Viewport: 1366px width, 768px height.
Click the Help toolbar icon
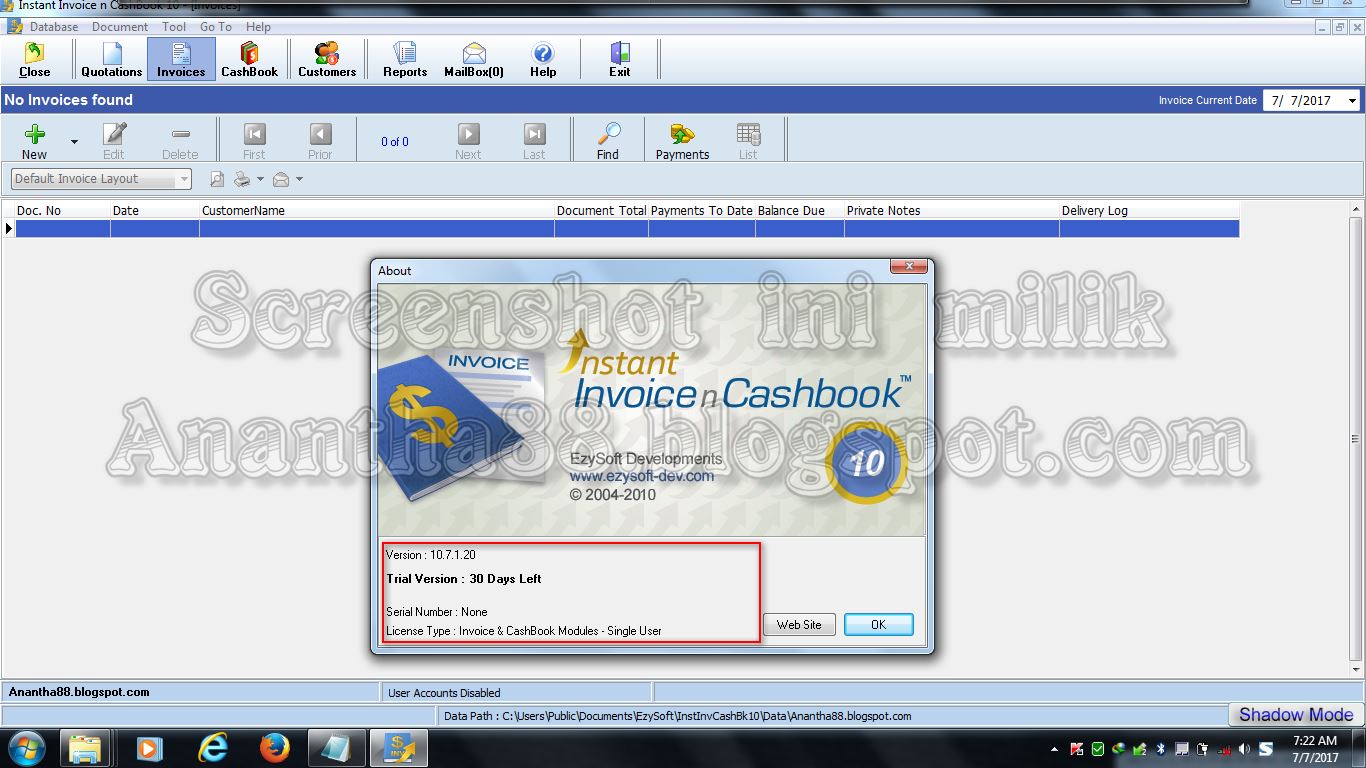pos(543,59)
